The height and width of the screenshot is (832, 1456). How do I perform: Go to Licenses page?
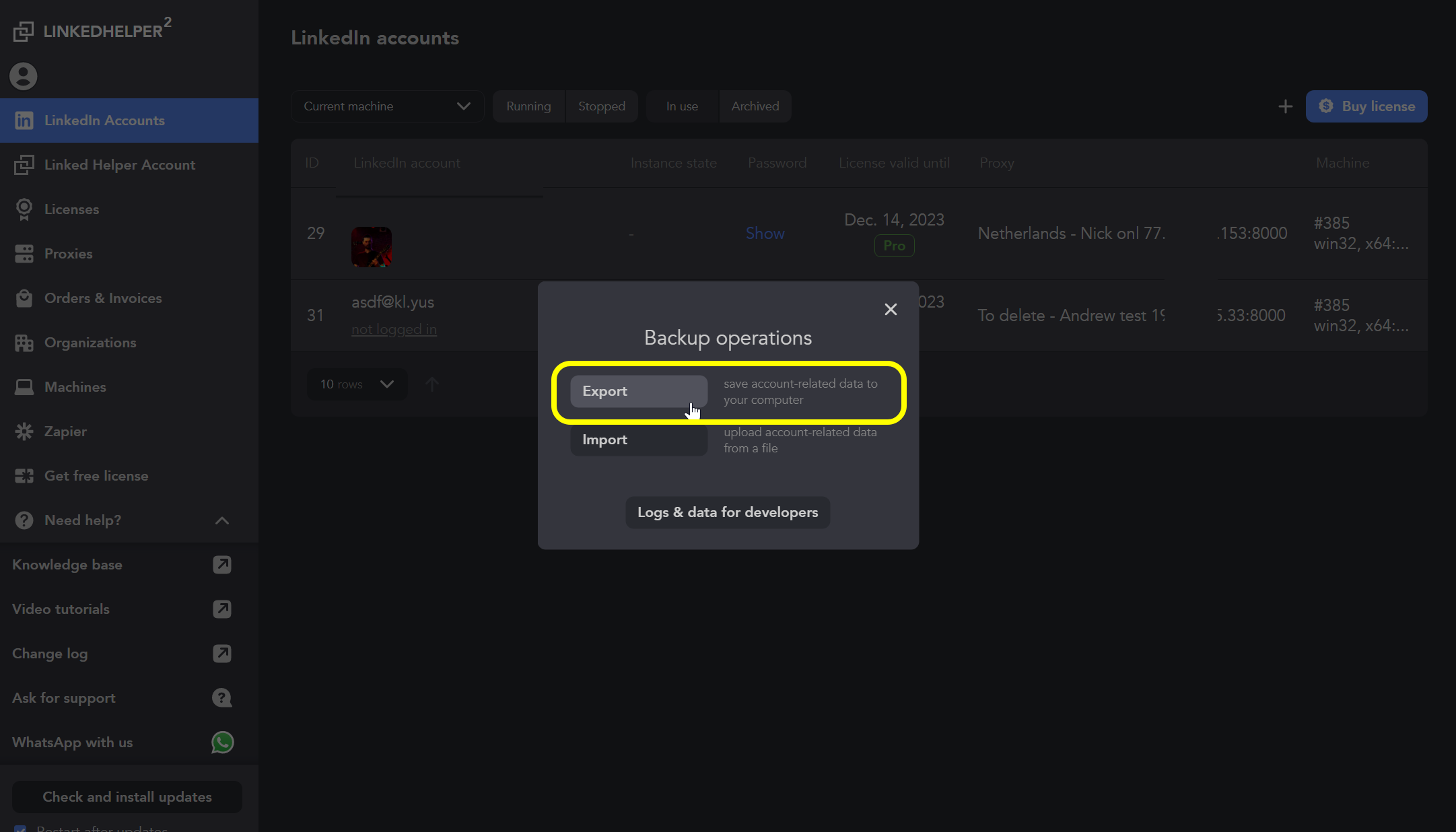(129, 209)
